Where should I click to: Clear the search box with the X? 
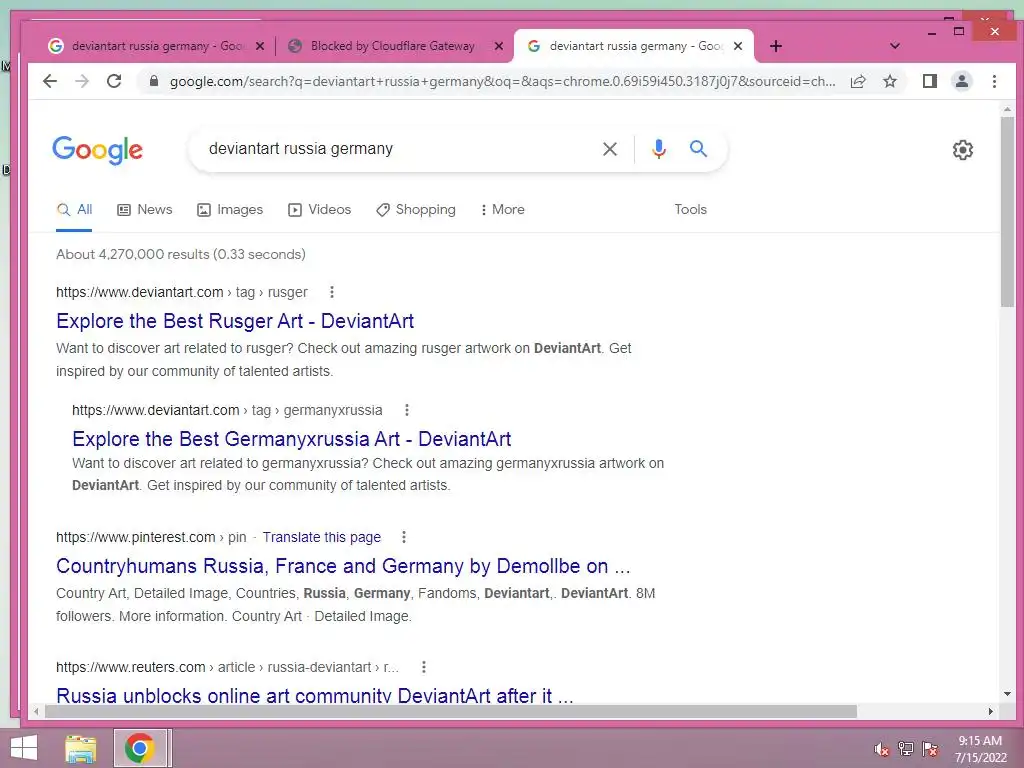coord(609,149)
